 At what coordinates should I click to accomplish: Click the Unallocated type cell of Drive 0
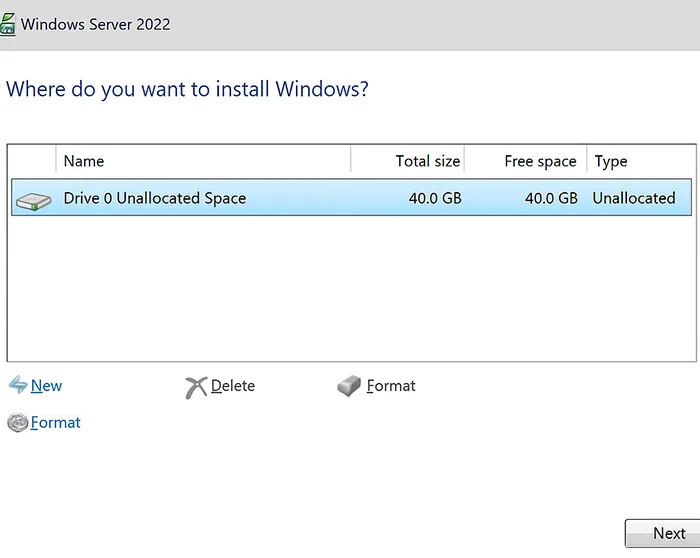click(633, 198)
